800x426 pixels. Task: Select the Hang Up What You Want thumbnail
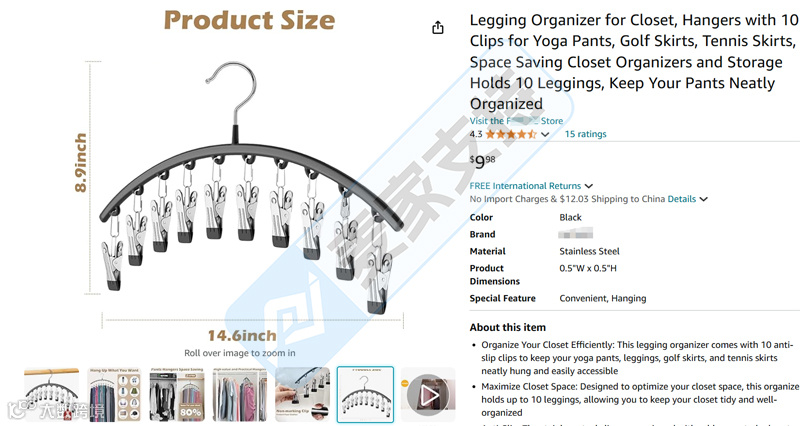tap(114, 394)
